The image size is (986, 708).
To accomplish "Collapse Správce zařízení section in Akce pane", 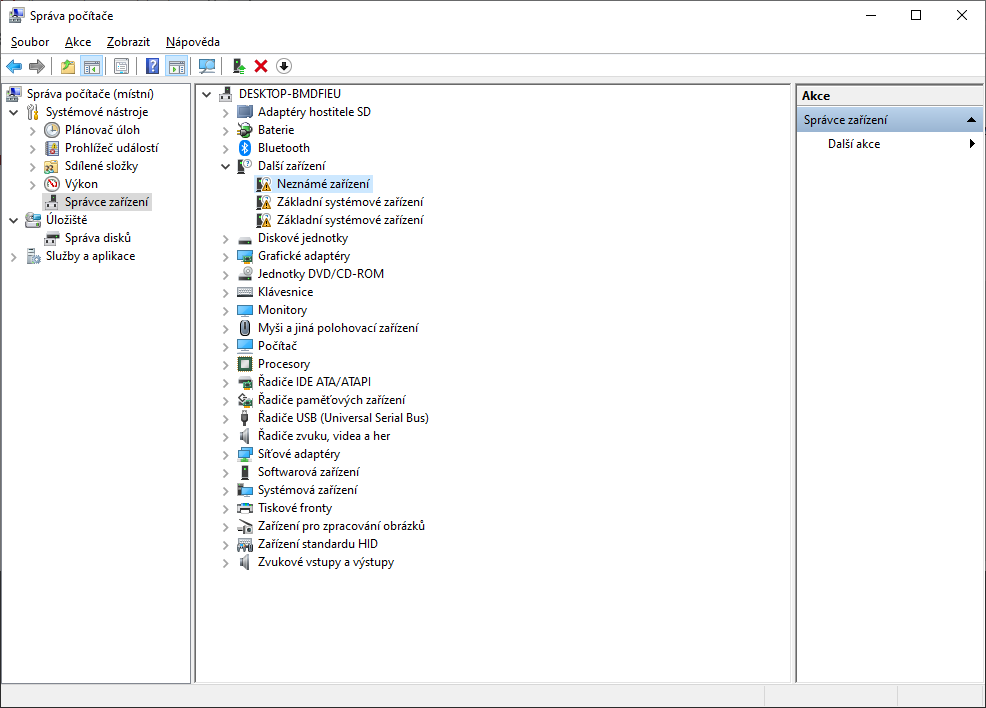I will (x=971, y=119).
